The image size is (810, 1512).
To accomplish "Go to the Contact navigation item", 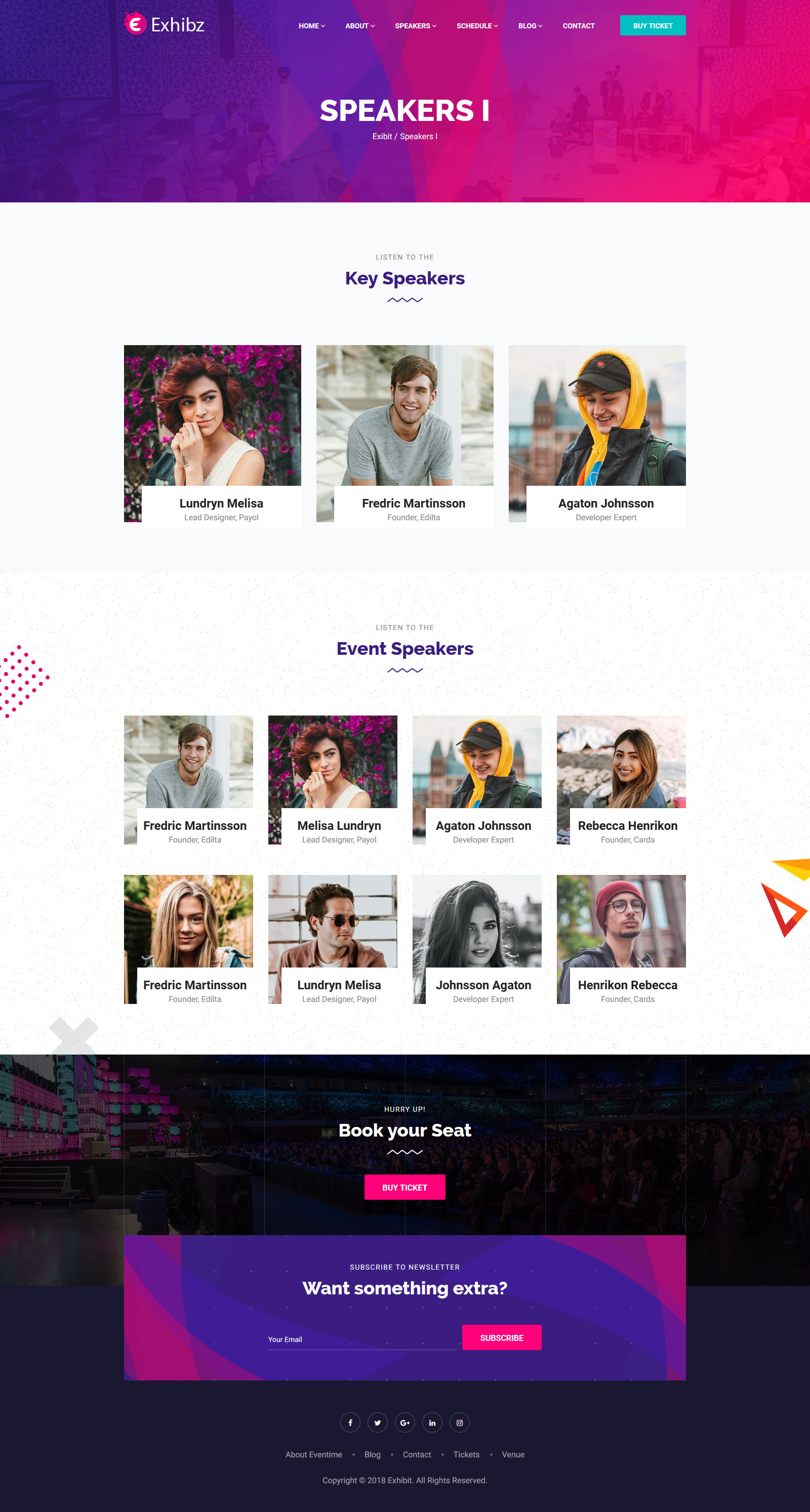I will point(579,26).
